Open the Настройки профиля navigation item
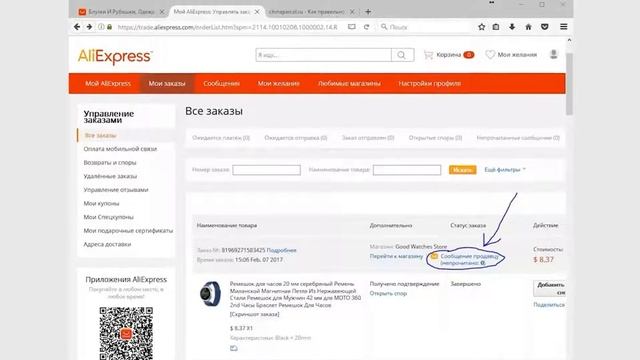 430,84
